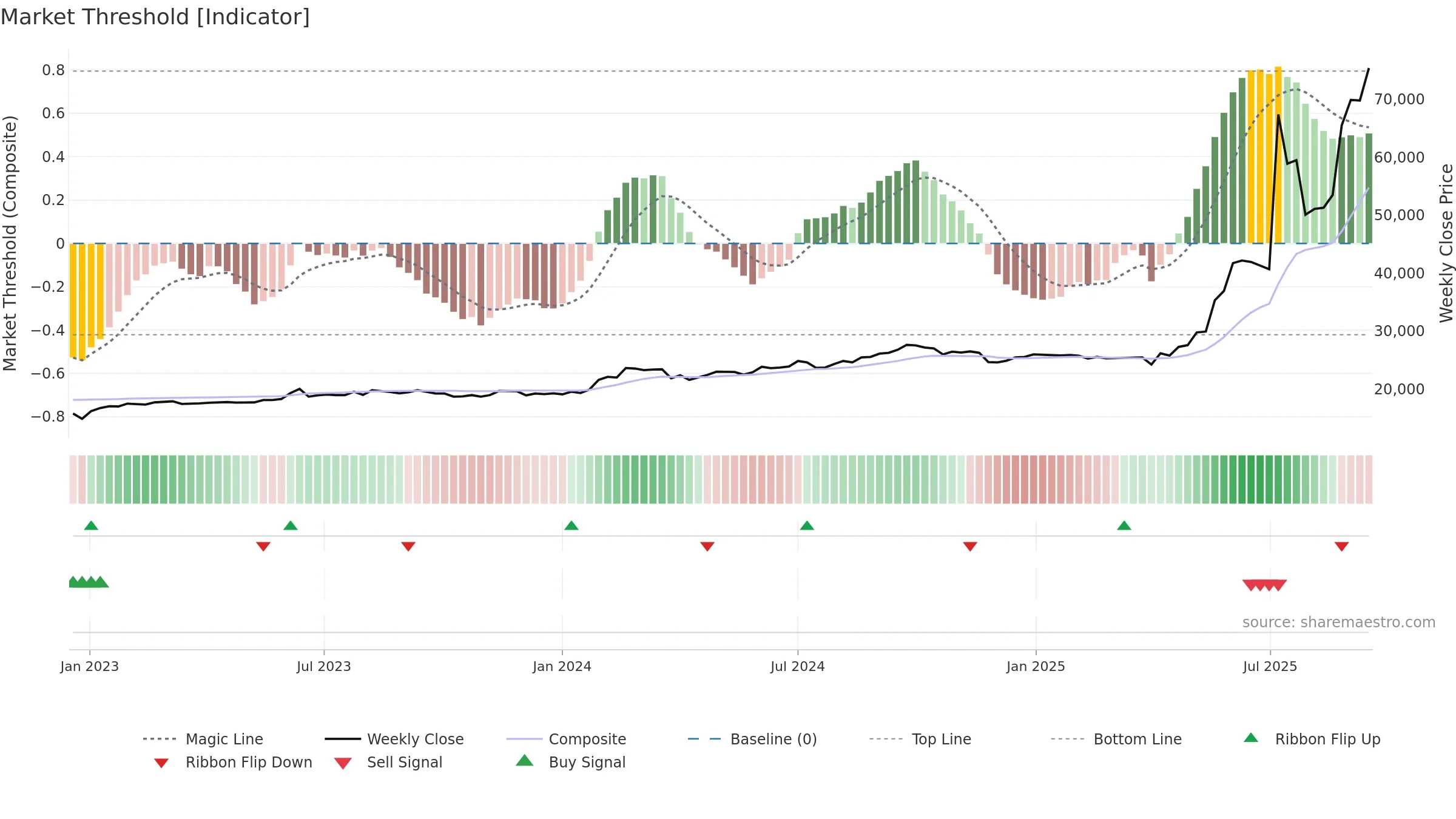This screenshot has height=819, width=1456.
Task: Click the Buy Signal legend triangle icon
Action: pyautogui.click(x=525, y=760)
